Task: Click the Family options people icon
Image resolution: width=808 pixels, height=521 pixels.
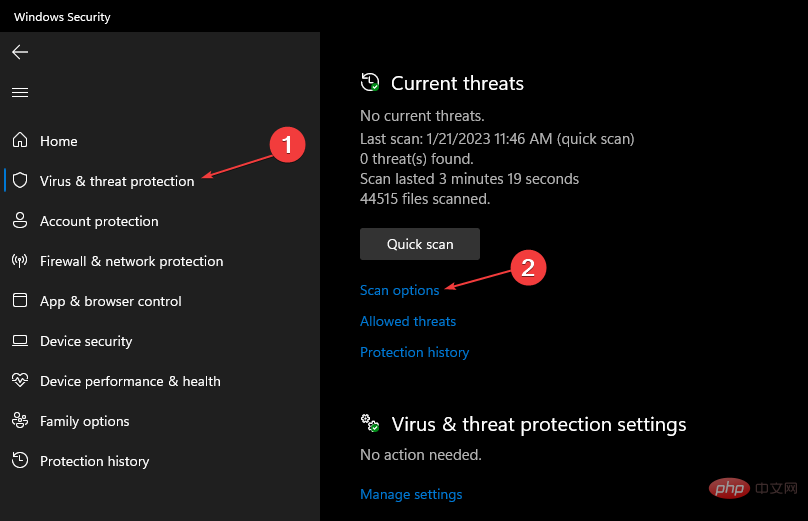Action: (x=20, y=421)
